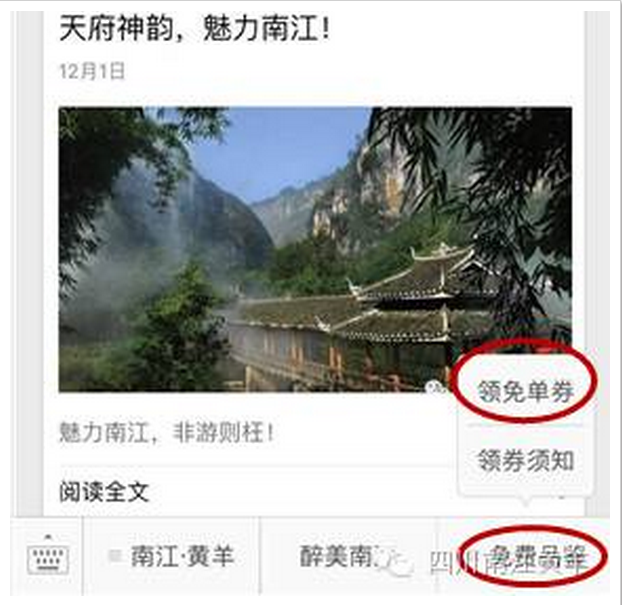Click the popup menu pointer above 免费领券

525,501
